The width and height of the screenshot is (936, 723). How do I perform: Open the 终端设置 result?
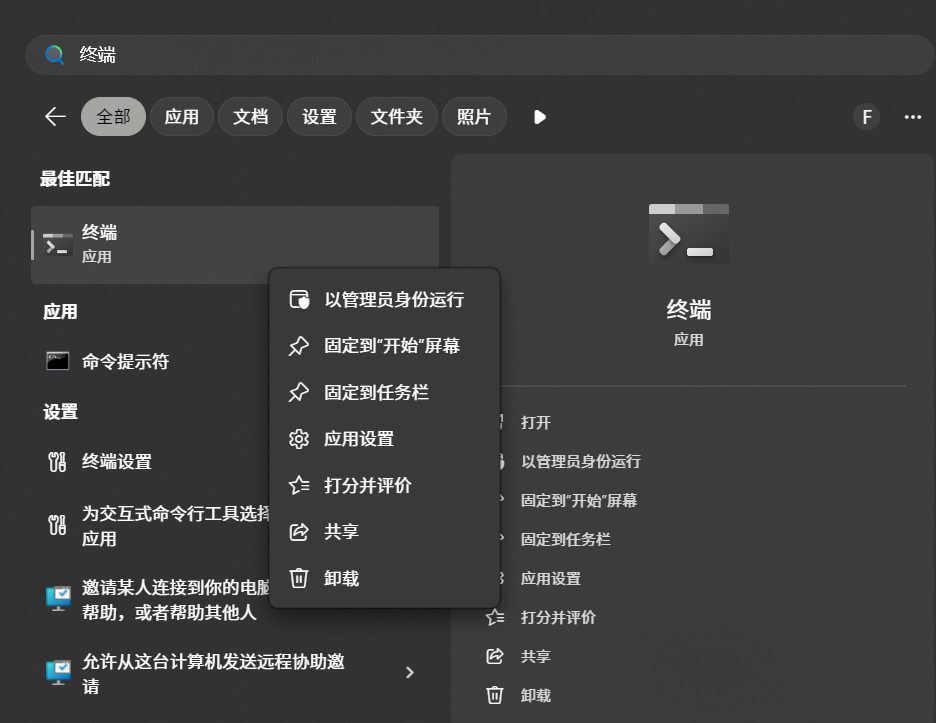[116, 462]
